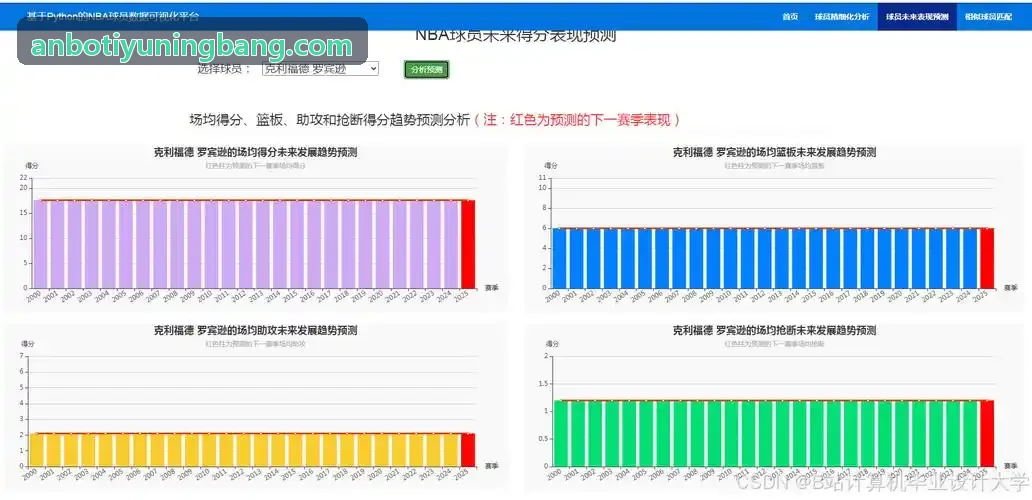1032x500 pixels.
Task: Open 相似球员匹配 in the navbar
Action: (989, 16)
